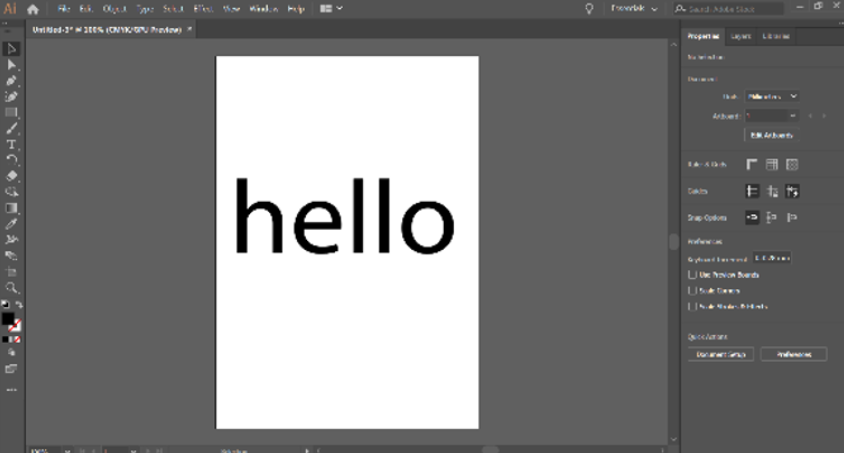Click the Edit Artboards button
Viewport: 844px width, 453px height.
click(771, 135)
